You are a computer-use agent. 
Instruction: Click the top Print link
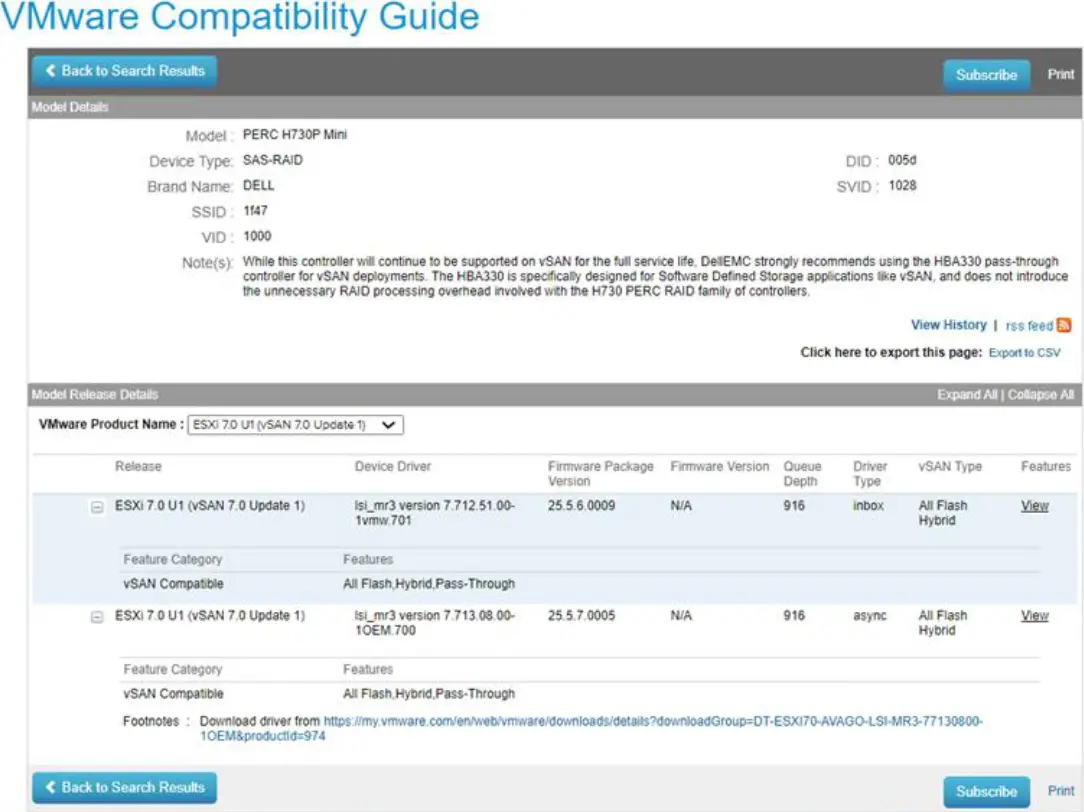click(1060, 74)
